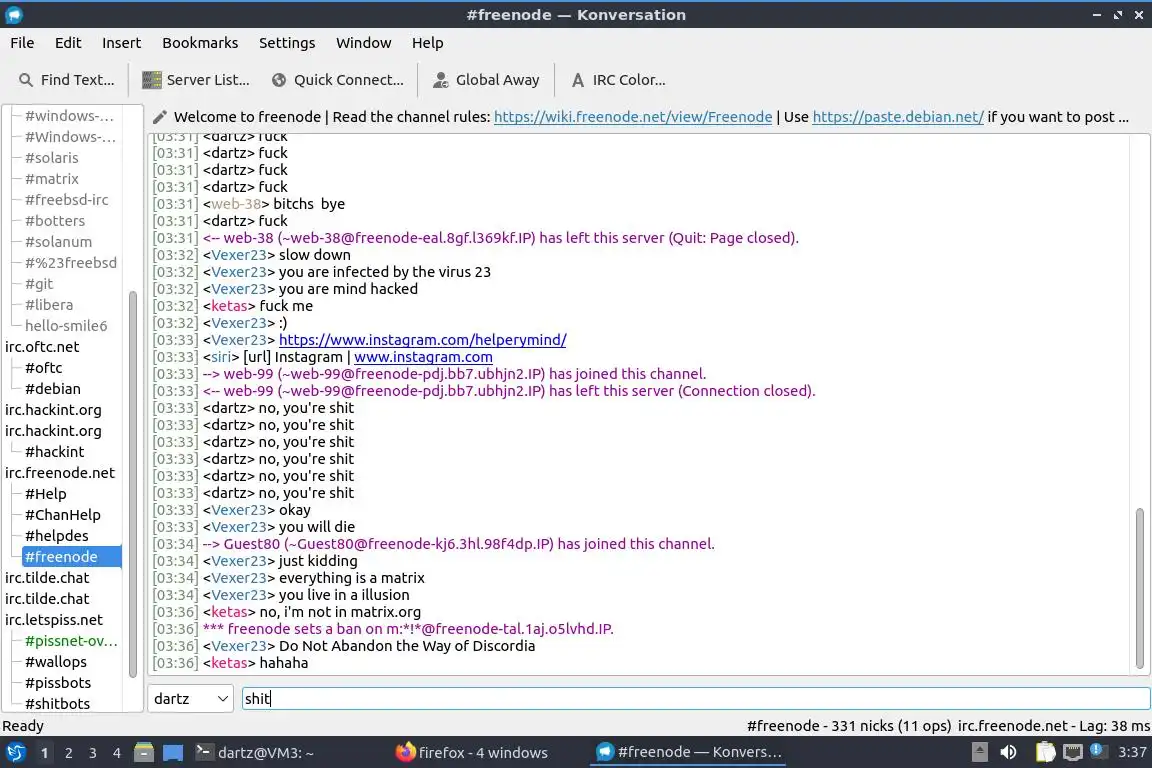Screen dimensions: 1152x768
Task: Open the Window menu
Action: tap(363, 43)
